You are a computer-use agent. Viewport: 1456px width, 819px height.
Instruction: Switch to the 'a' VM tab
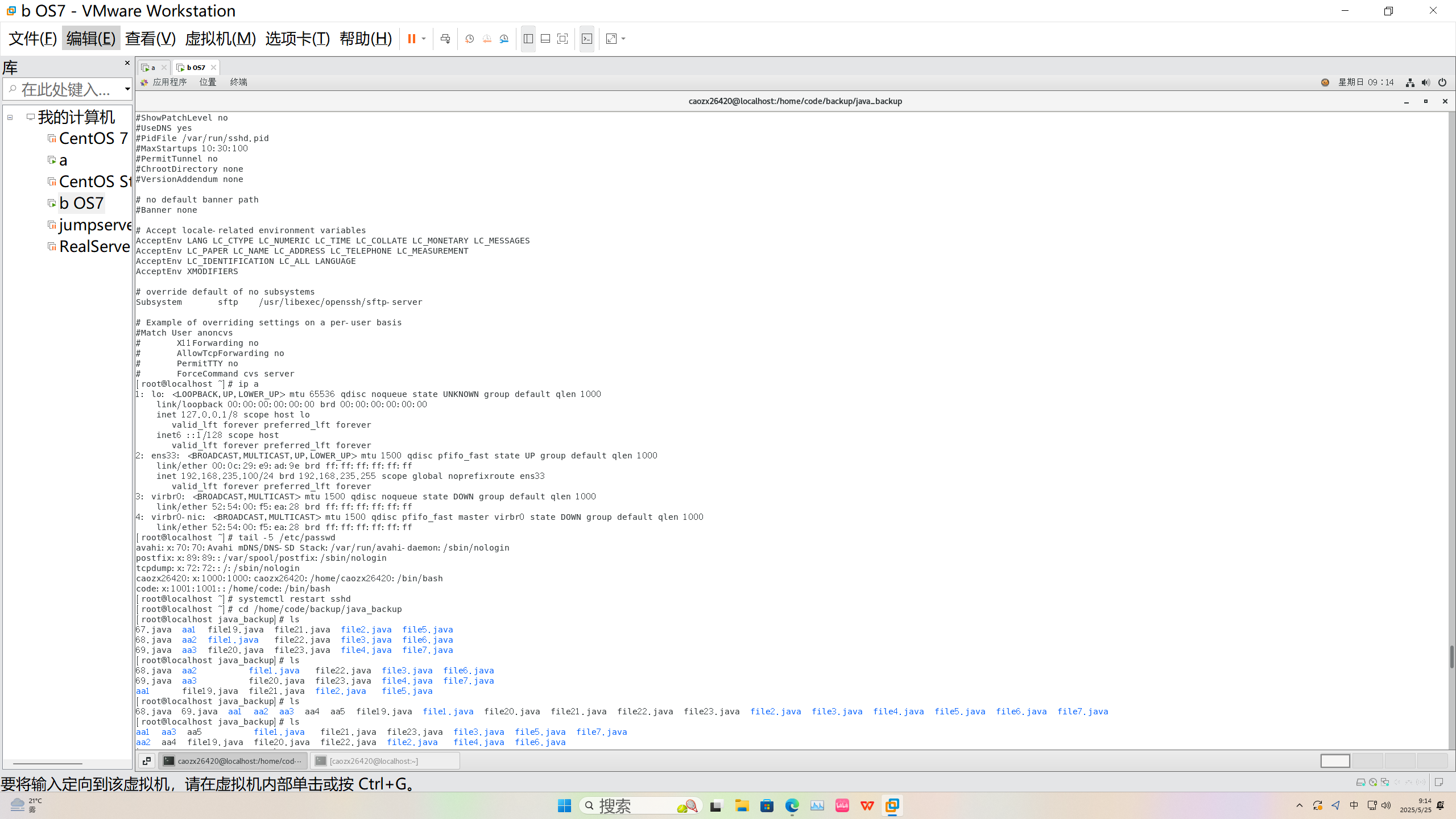tap(152, 67)
